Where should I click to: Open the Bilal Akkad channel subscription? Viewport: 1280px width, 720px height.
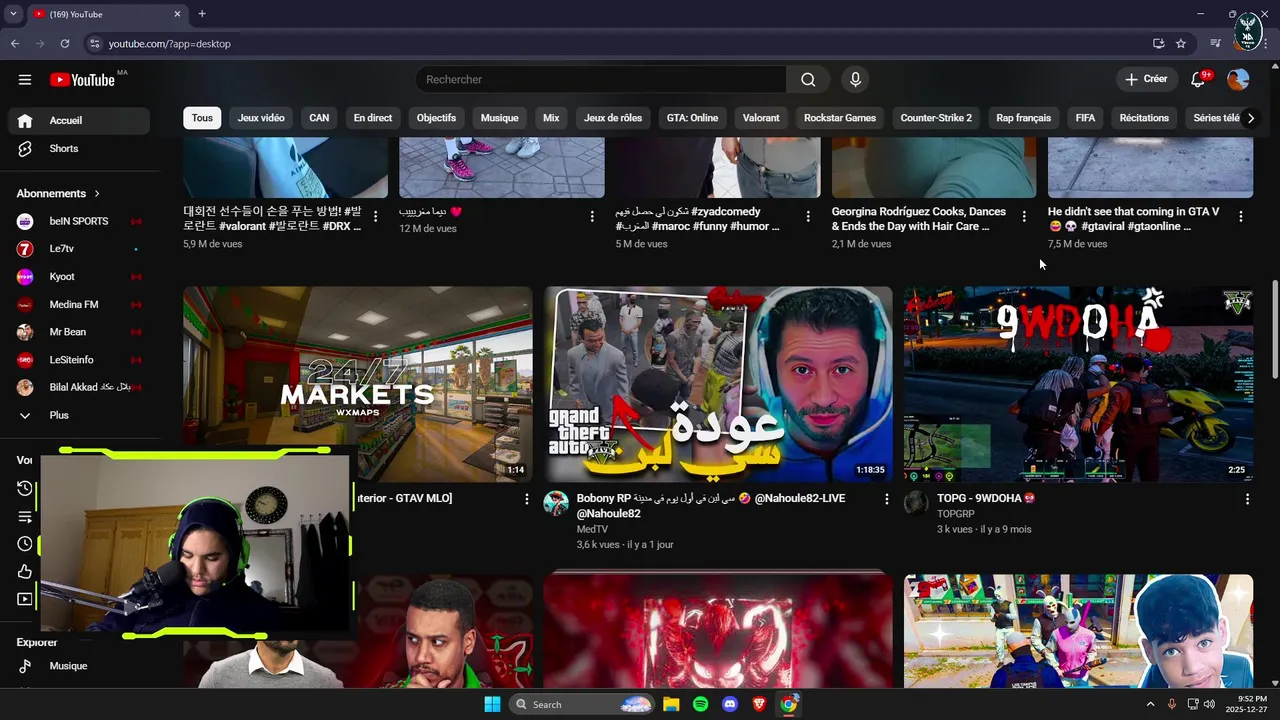click(80, 387)
